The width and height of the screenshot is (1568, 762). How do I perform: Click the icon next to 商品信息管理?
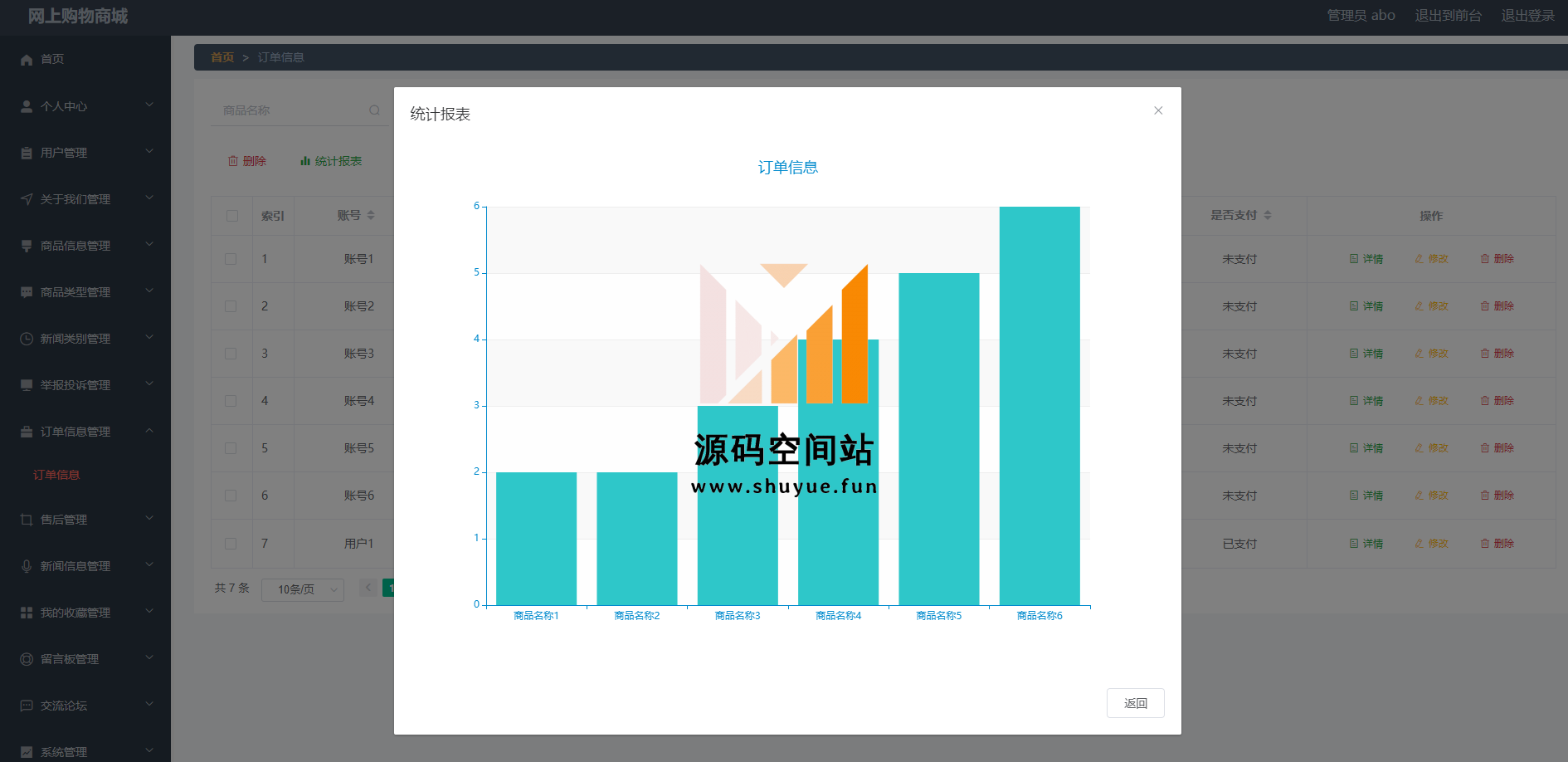coord(27,246)
